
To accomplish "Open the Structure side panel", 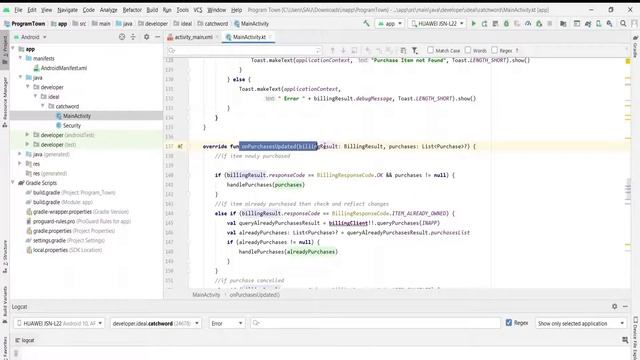I will pos(4,256).
